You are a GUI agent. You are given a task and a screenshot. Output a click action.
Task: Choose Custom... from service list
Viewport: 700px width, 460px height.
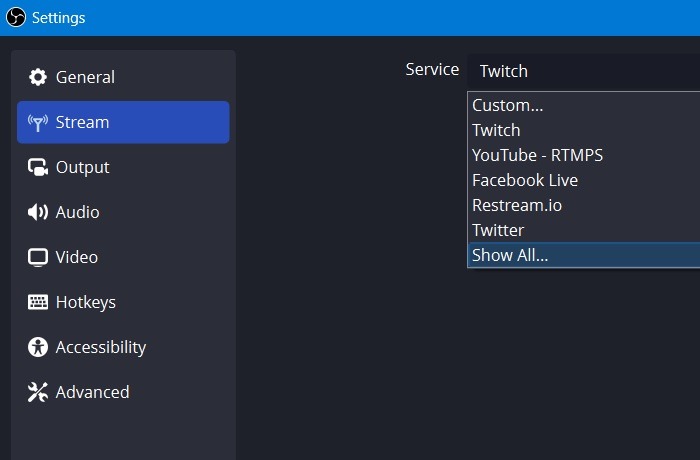[584, 105]
